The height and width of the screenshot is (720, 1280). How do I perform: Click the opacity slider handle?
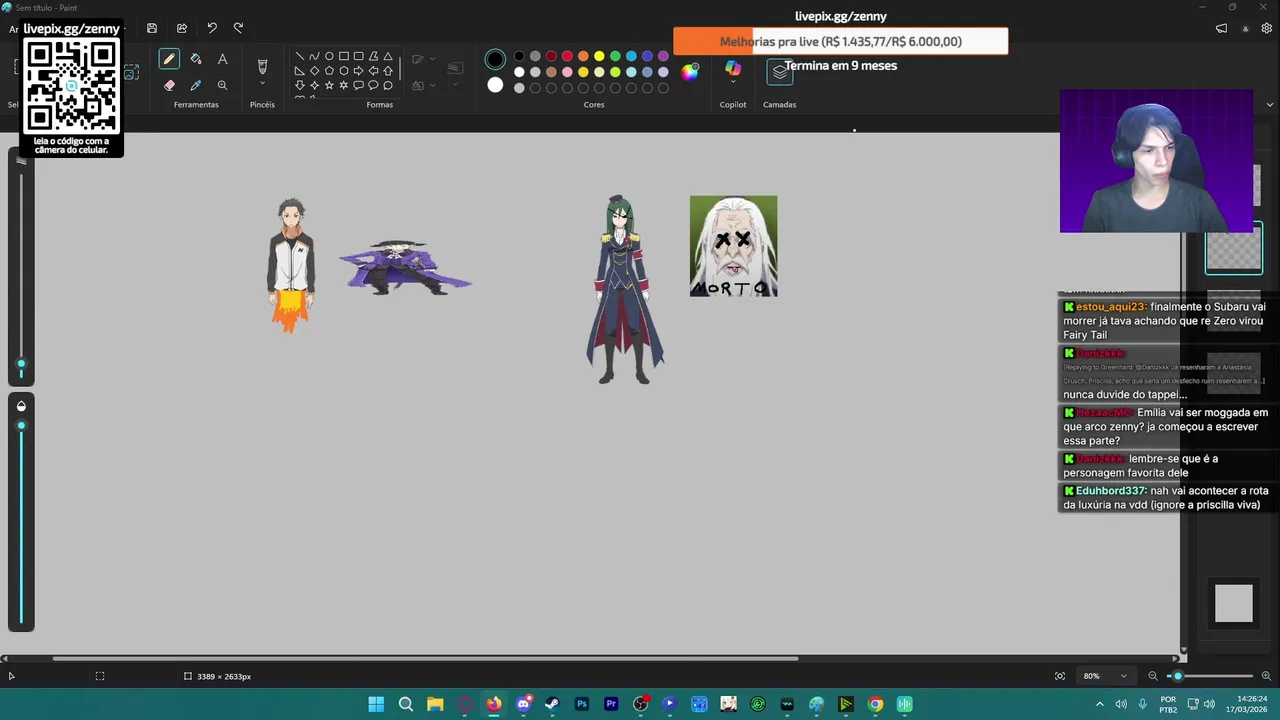tap(21, 426)
